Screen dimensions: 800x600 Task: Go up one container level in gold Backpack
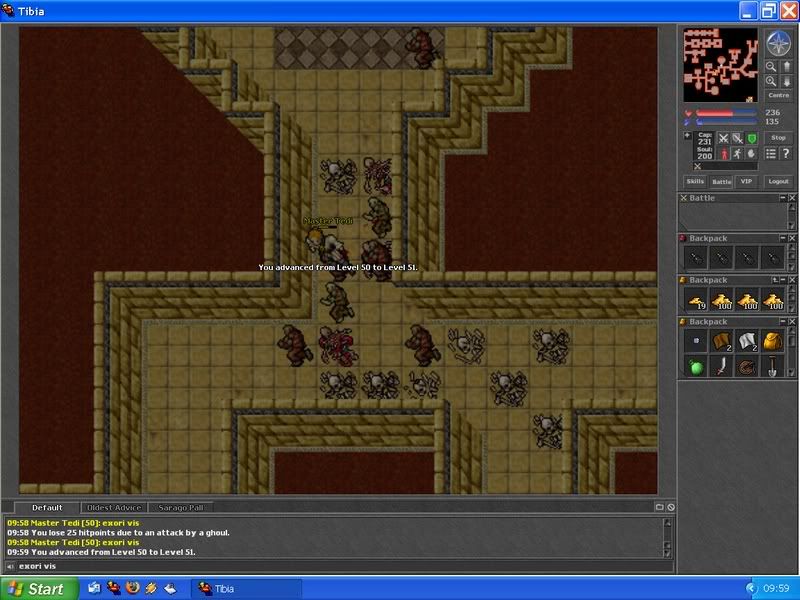[x=775, y=280]
